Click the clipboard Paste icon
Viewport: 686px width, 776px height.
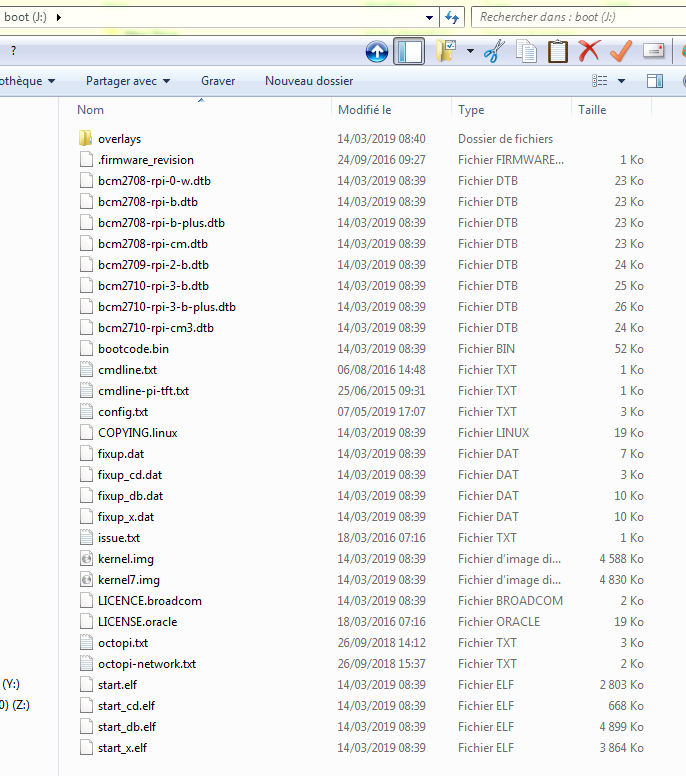[x=558, y=51]
